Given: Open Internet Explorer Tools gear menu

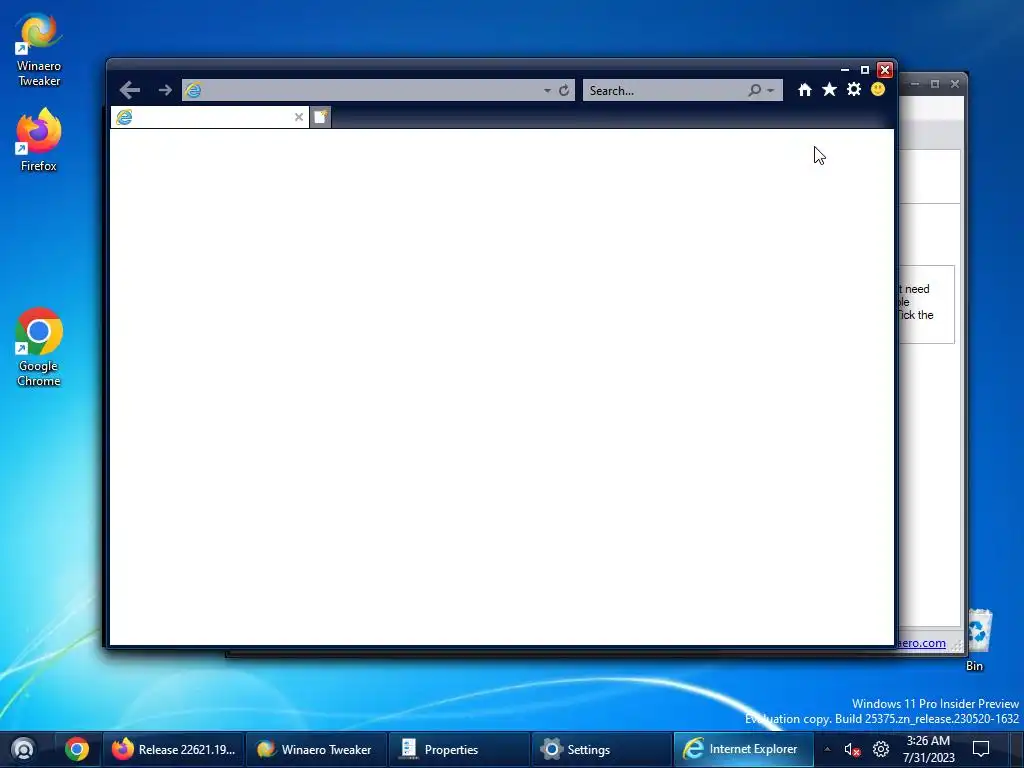Looking at the screenshot, I should pyautogui.click(x=854, y=89).
